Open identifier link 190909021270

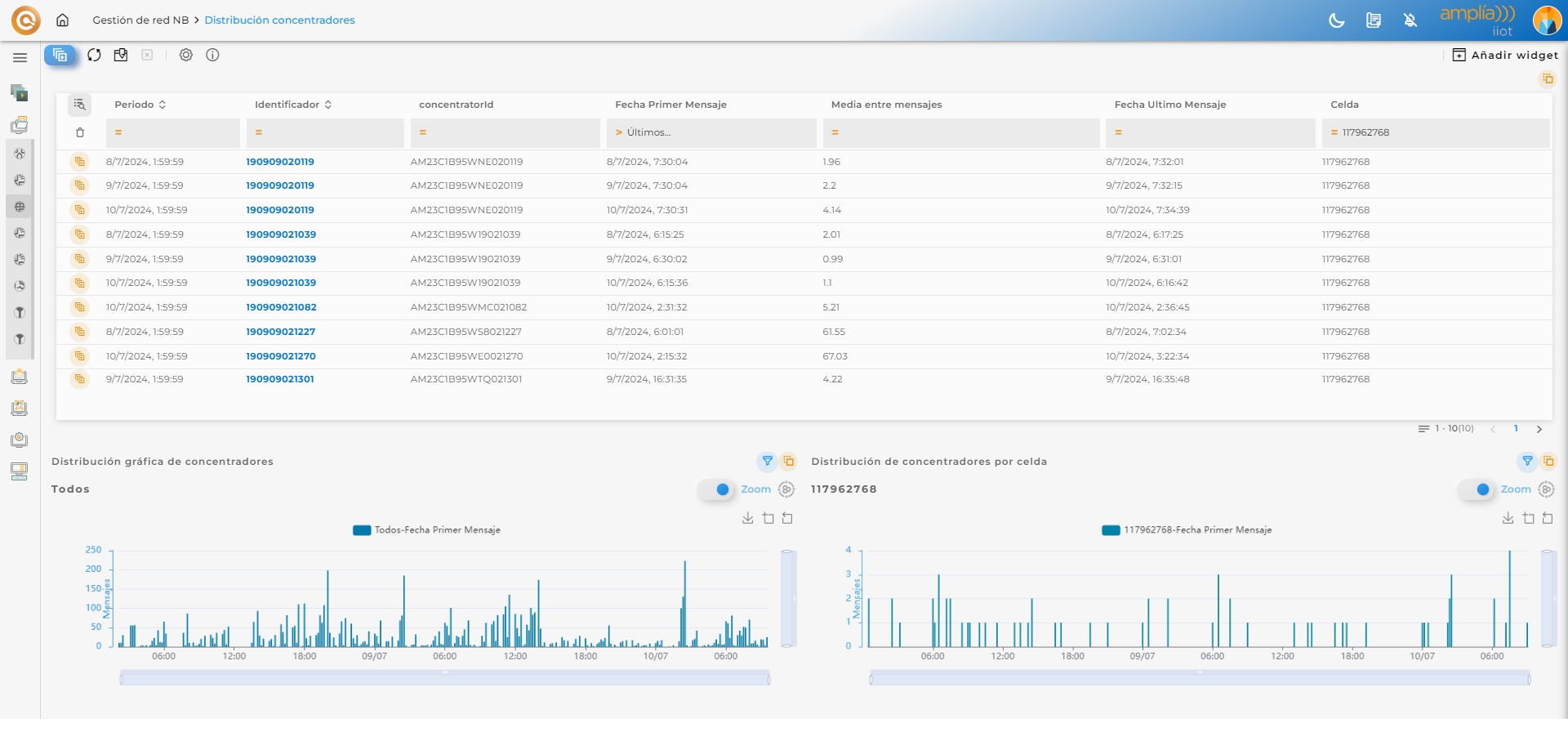click(281, 356)
